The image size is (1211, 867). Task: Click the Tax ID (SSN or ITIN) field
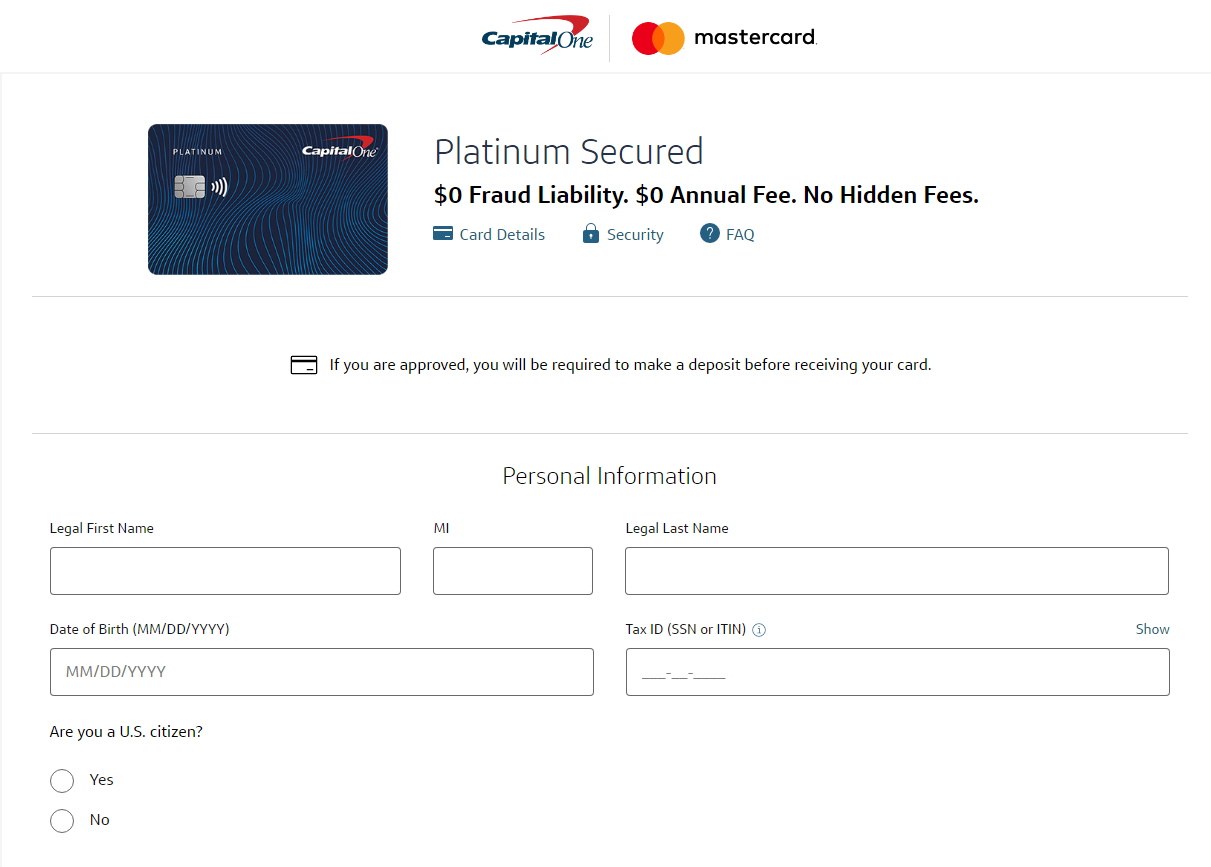[x=898, y=672]
